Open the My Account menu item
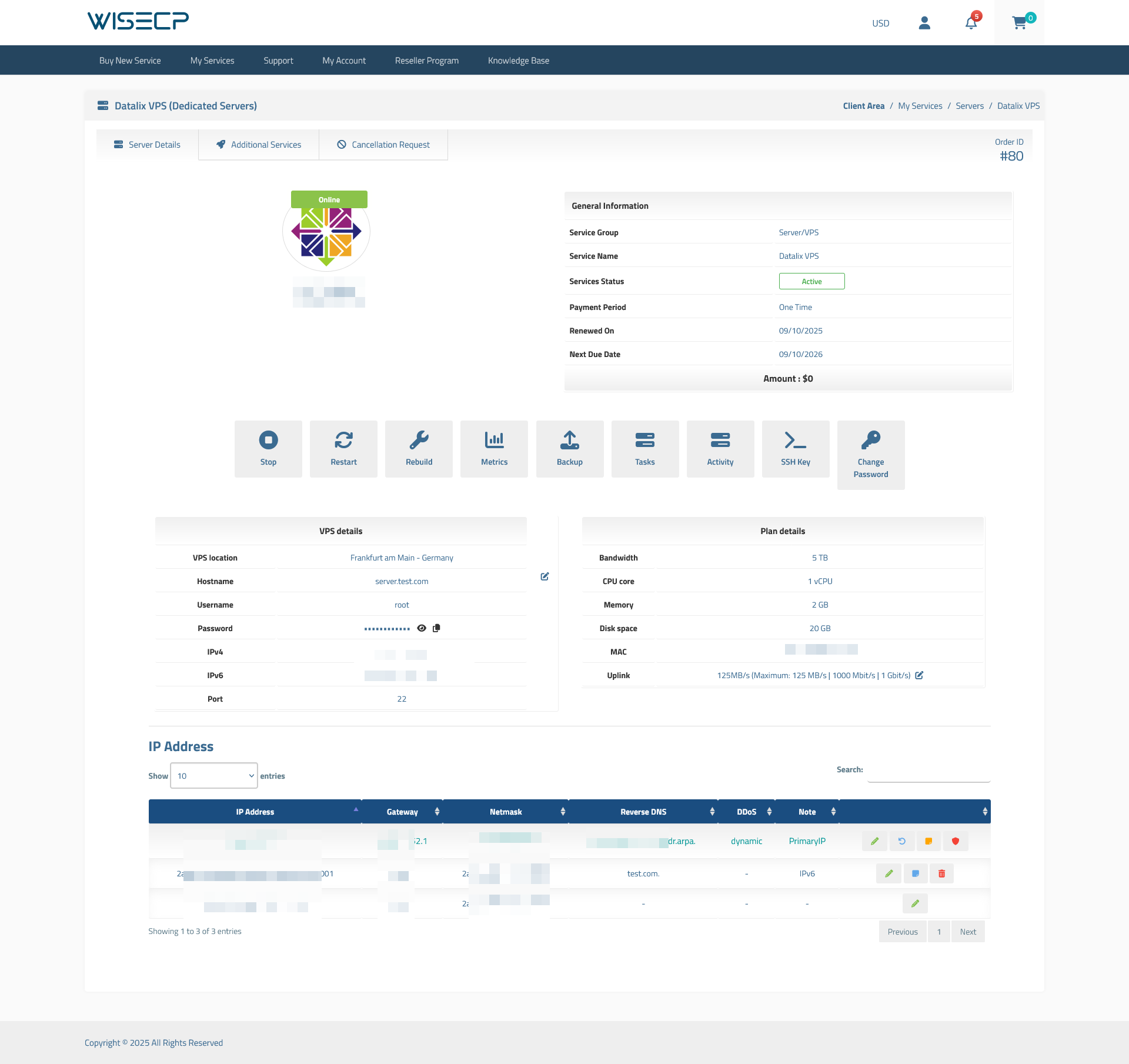1129x1064 pixels. [x=344, y=61]
